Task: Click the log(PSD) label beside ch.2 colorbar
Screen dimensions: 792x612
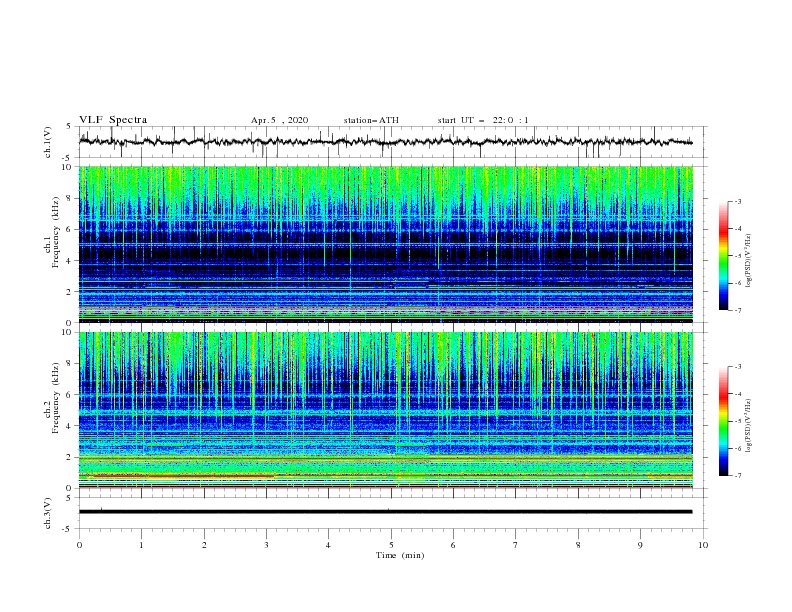Action: [749, 426]
